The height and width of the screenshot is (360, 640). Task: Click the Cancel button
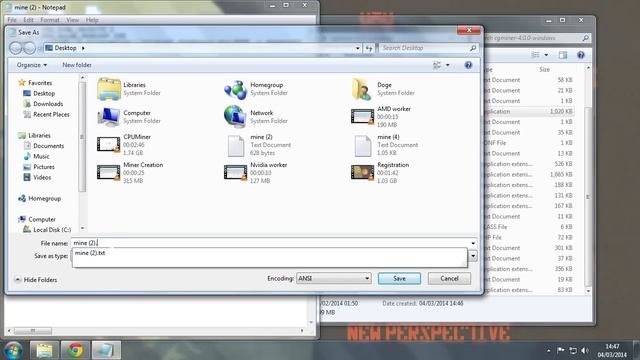coord(449,278)
